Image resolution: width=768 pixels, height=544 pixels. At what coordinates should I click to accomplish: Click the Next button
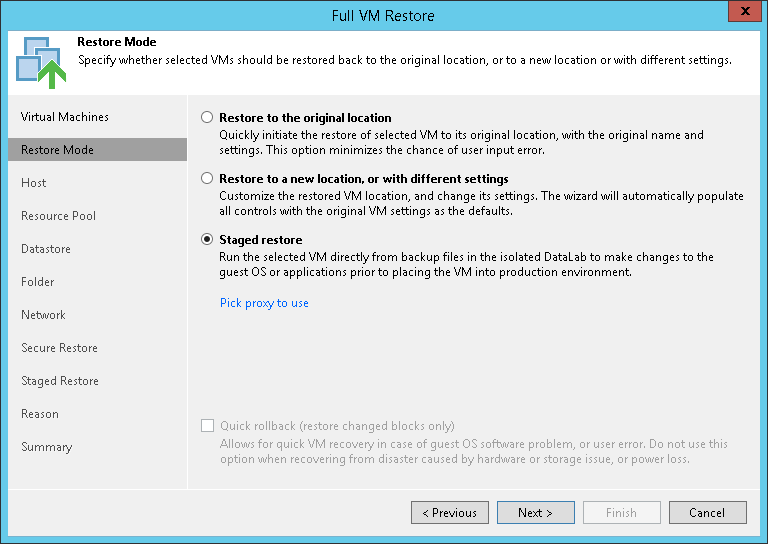coord(535,513)
